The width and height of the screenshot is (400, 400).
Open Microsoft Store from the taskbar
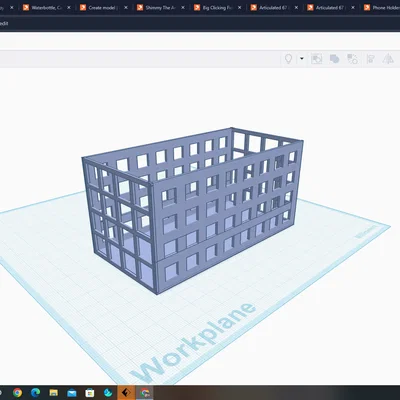pyautogui.click(x=90, y=393)
